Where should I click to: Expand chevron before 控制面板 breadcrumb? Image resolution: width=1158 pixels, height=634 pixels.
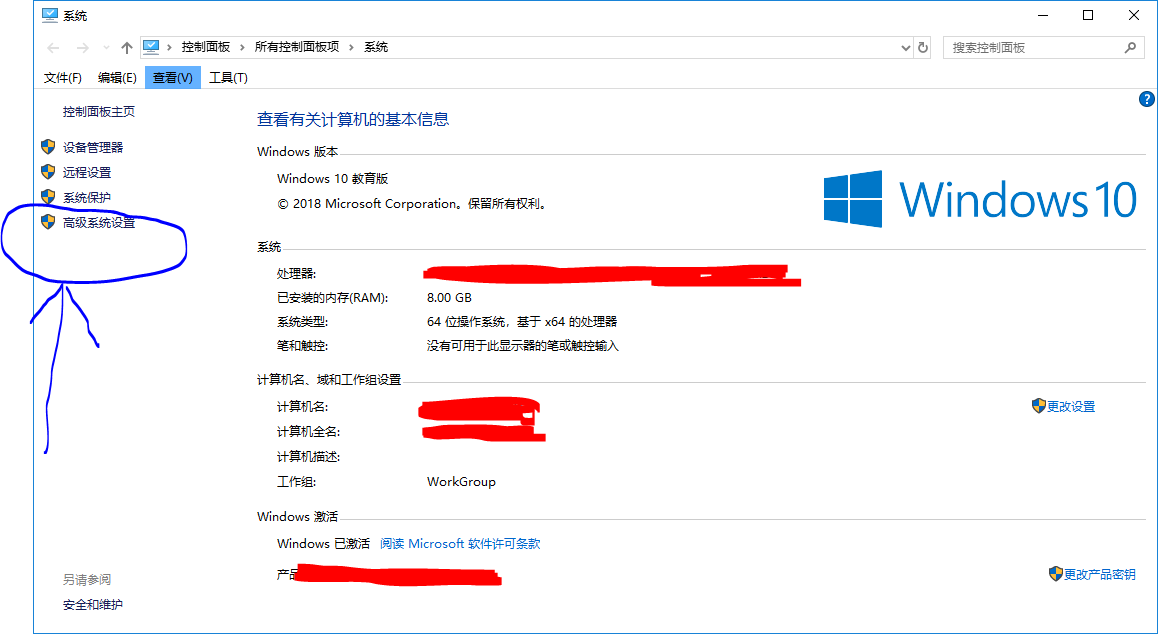click(x=170, y=47)
